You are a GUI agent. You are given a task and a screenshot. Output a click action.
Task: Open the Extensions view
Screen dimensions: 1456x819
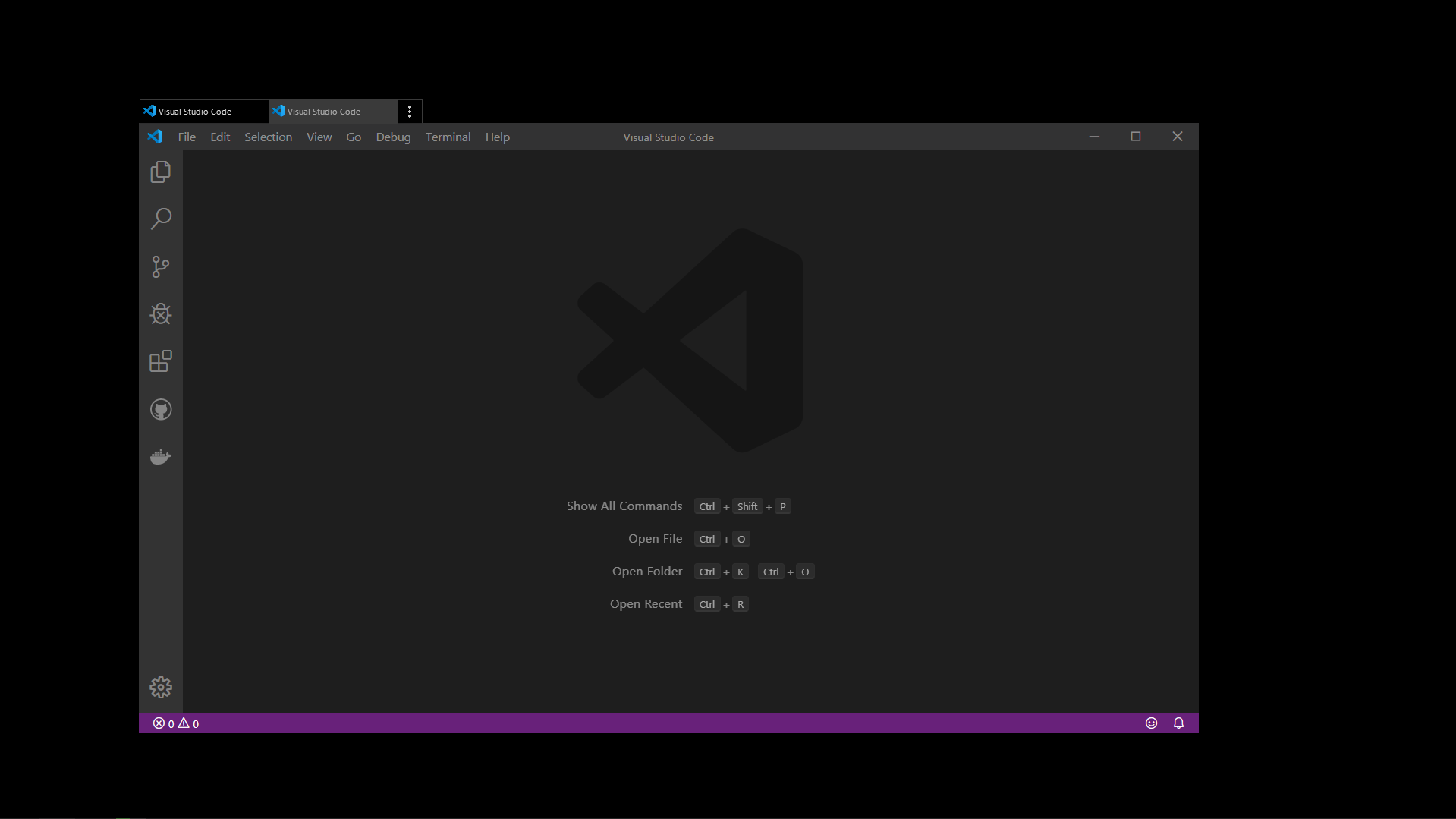(x=160, y=361)
